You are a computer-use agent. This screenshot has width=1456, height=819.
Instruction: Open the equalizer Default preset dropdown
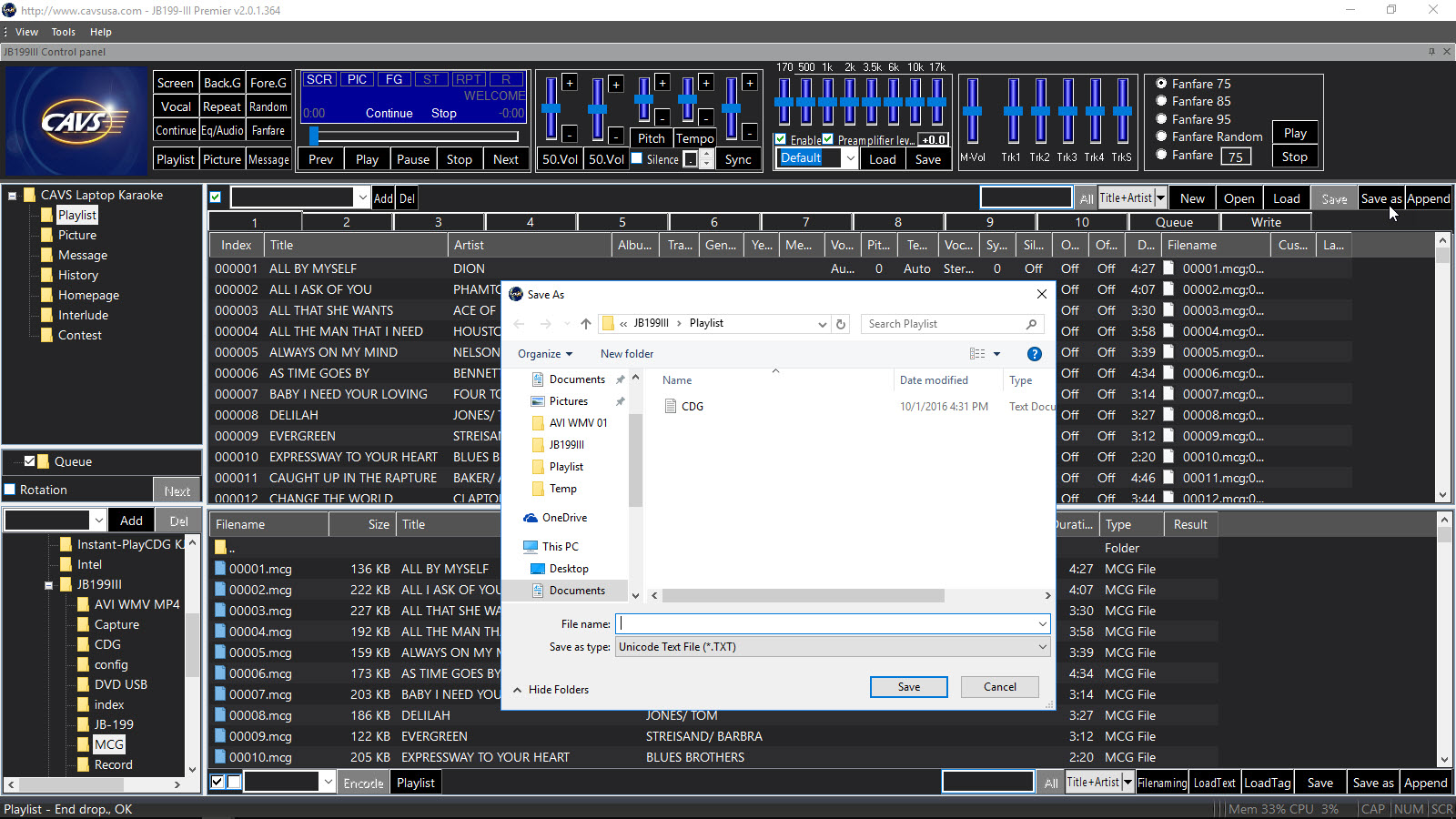[850, 158]
